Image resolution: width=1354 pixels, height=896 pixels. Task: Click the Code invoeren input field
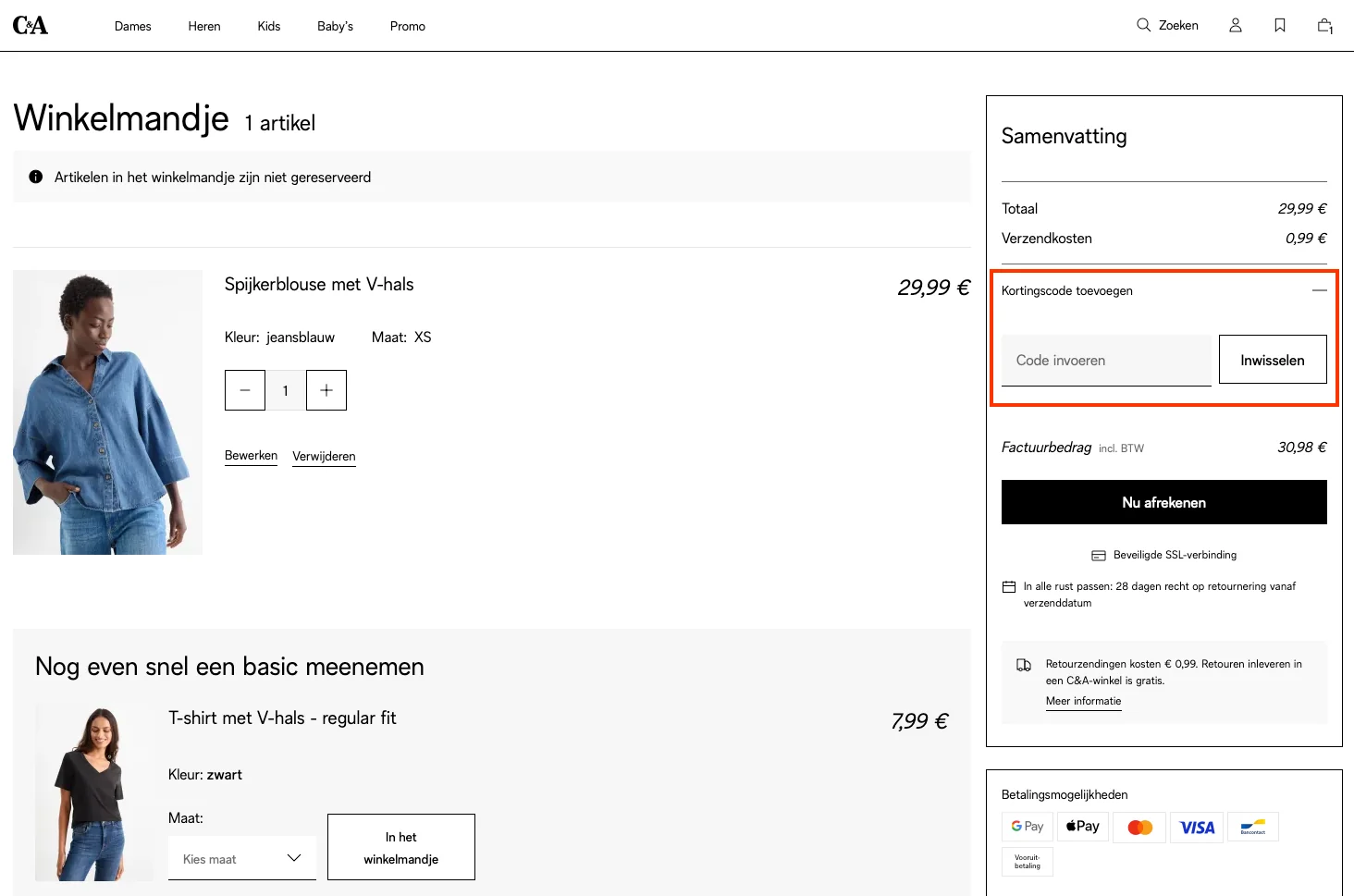(1106, 360)
